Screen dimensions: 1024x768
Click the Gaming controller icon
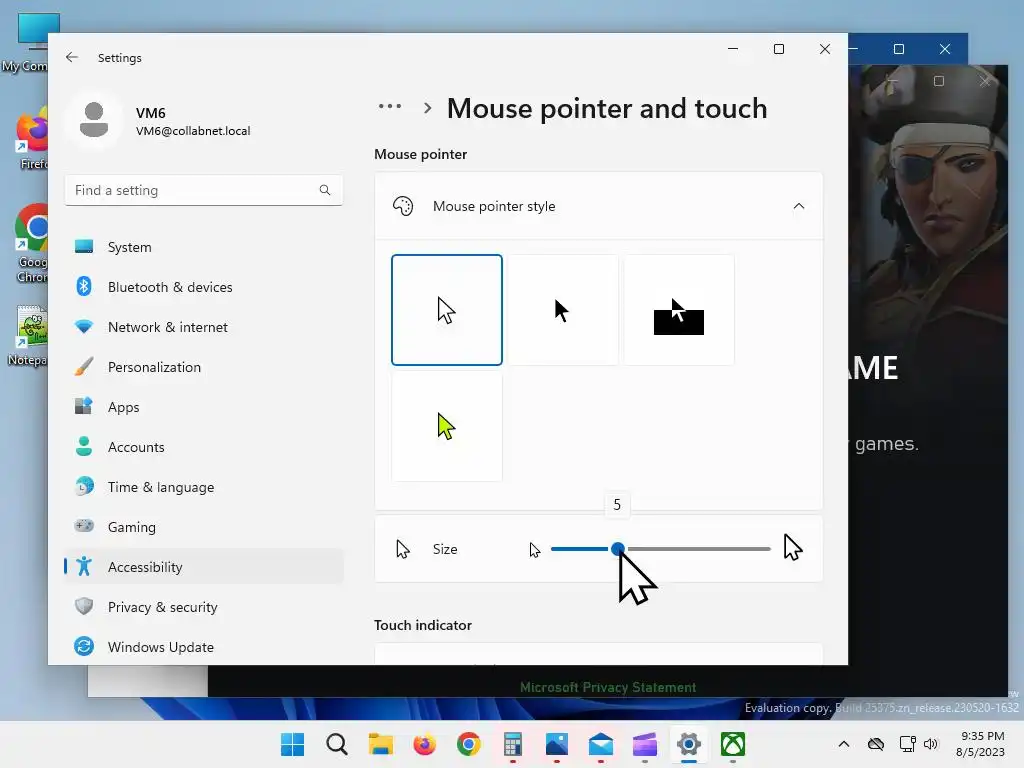click(84, 526)
